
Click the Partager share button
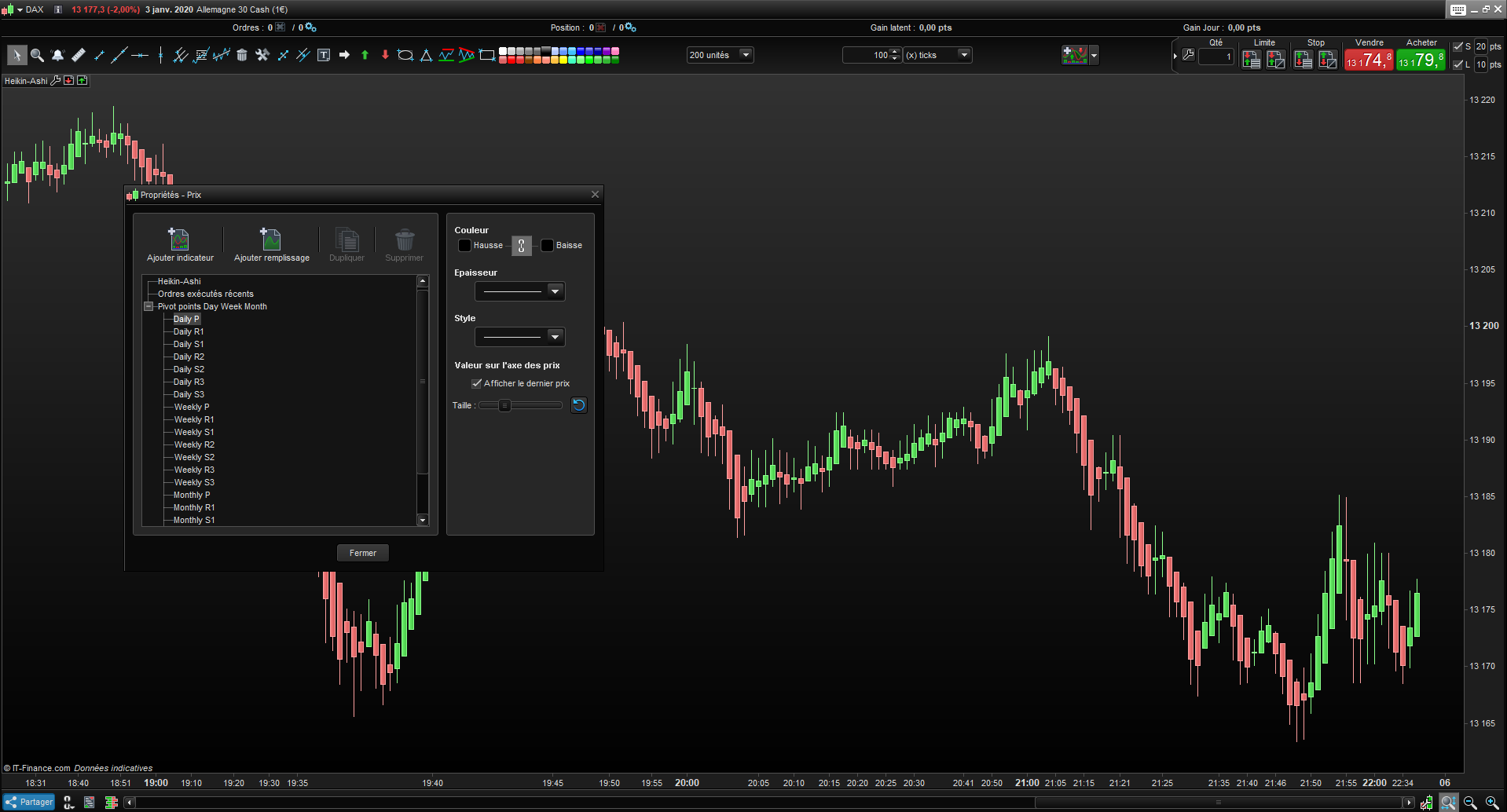[29, 803]
